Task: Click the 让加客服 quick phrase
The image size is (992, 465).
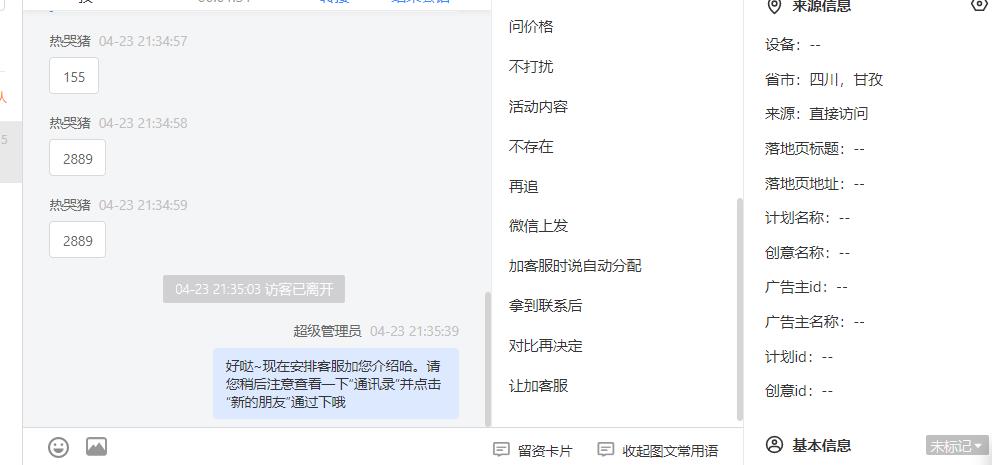Action: point(538,386)
